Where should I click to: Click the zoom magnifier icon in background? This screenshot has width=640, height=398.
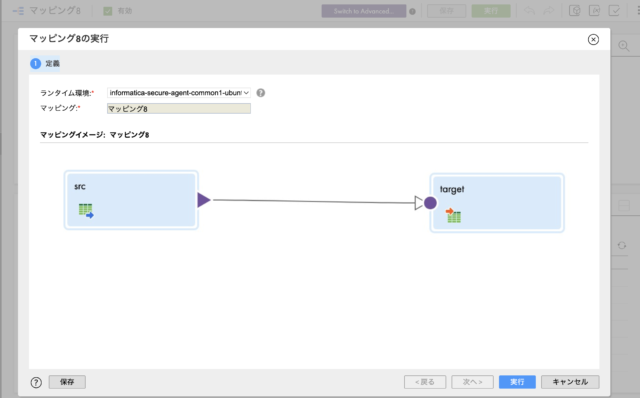(x=624, y=46)
